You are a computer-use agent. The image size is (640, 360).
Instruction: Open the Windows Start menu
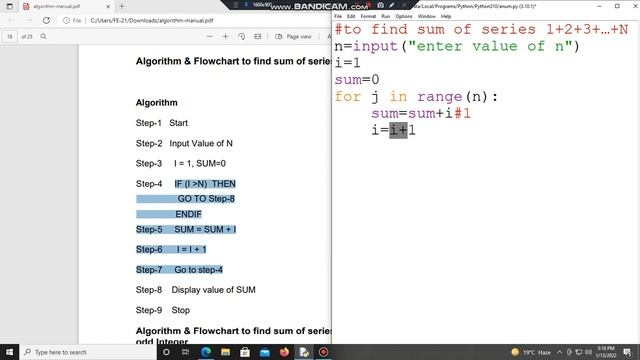[9, 352]
